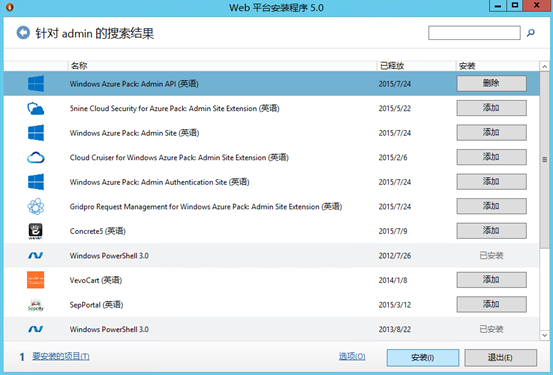Add Windows Azure Pack Admin Site

[x=492, y=133]
